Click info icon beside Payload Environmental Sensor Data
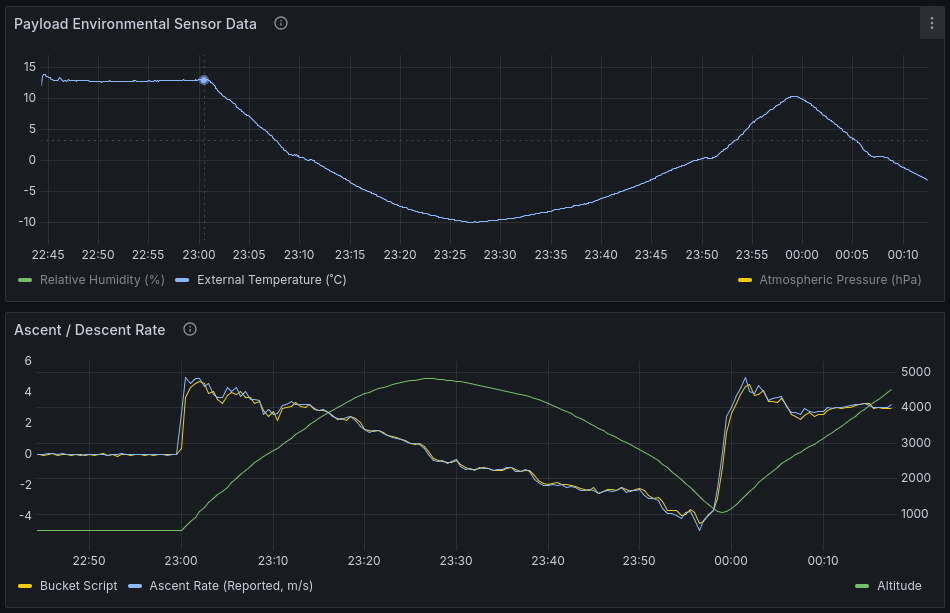The height and width of the screenshot is (613, 950). coord(281,24)
